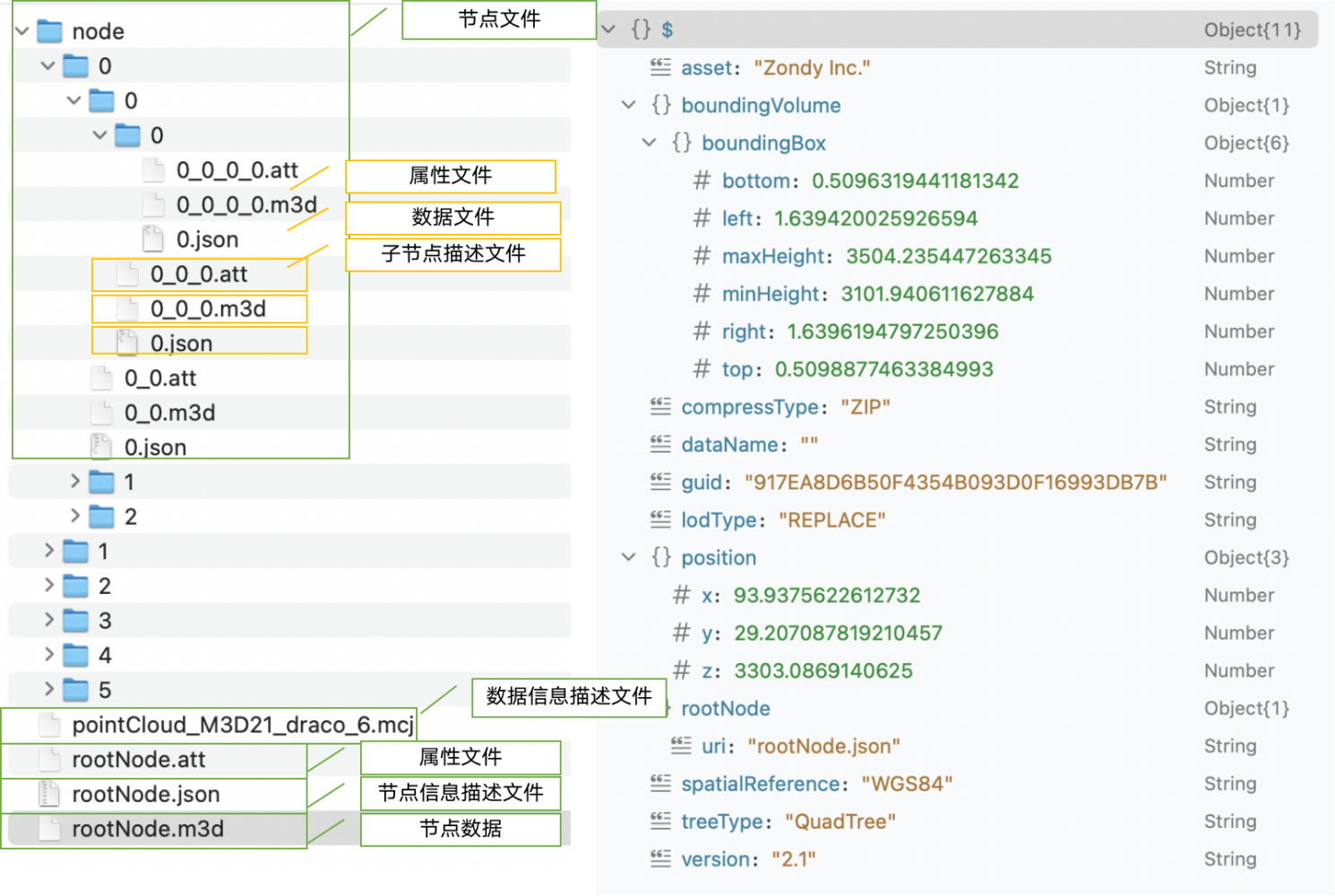1335x896 pixels.
Task: Click the object braces icon beside boundingBox
Action: pyautogui.click(x=681, y=142)
